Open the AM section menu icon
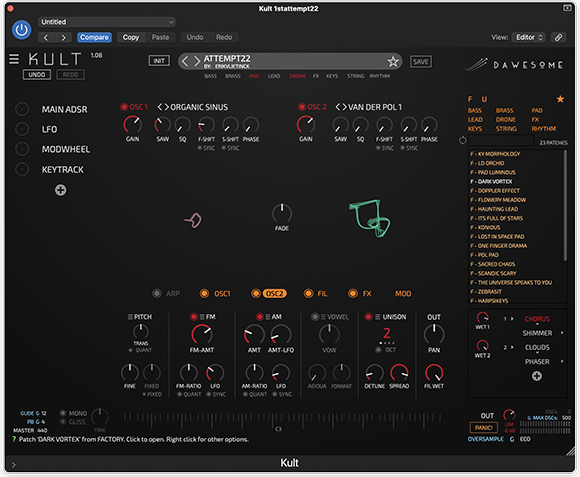This screenshot has height=477, width=580. [268, 317]
